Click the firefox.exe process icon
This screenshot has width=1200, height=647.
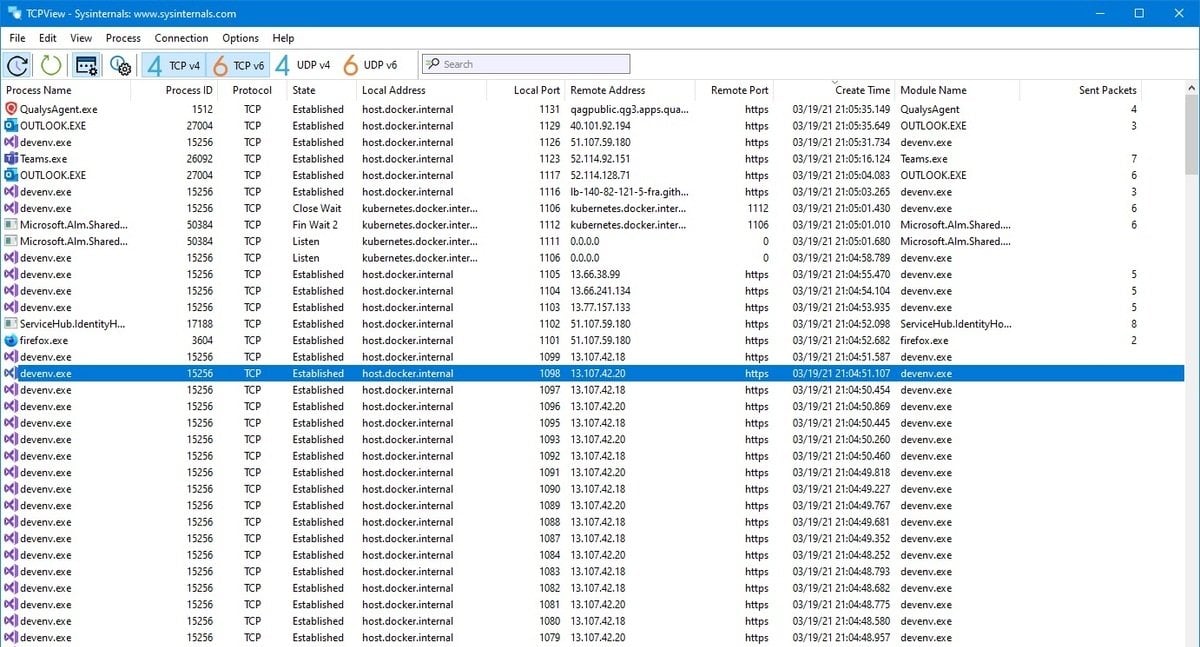pos(11,340)
